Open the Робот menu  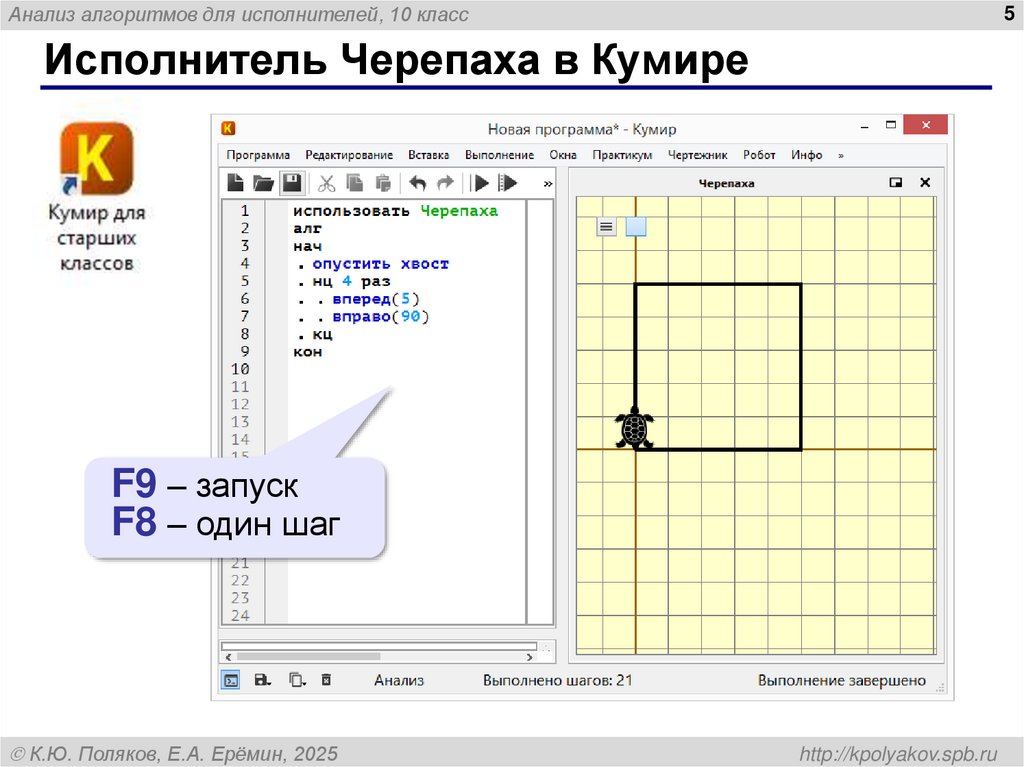pyautogui.click(x=761, y=155)
